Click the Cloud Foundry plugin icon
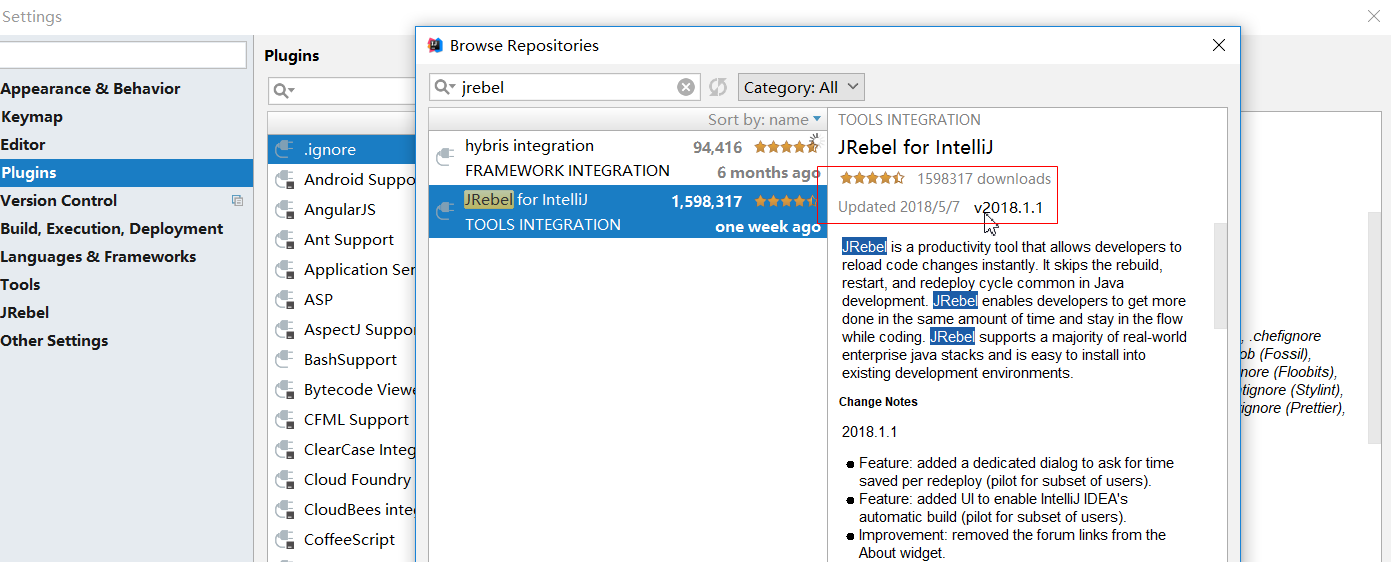The height and width of the screenshot is (562, 1391). coord(285,480)
